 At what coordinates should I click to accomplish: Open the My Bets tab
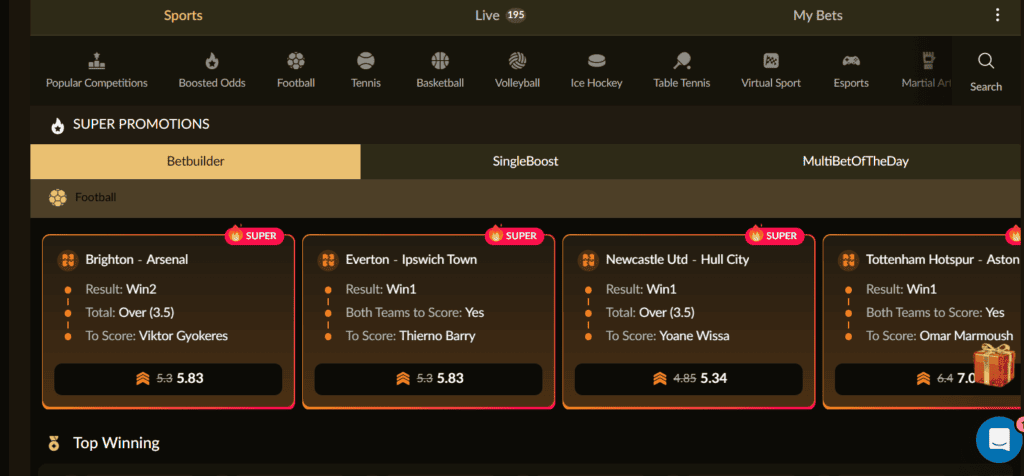[x=818, y=16]
